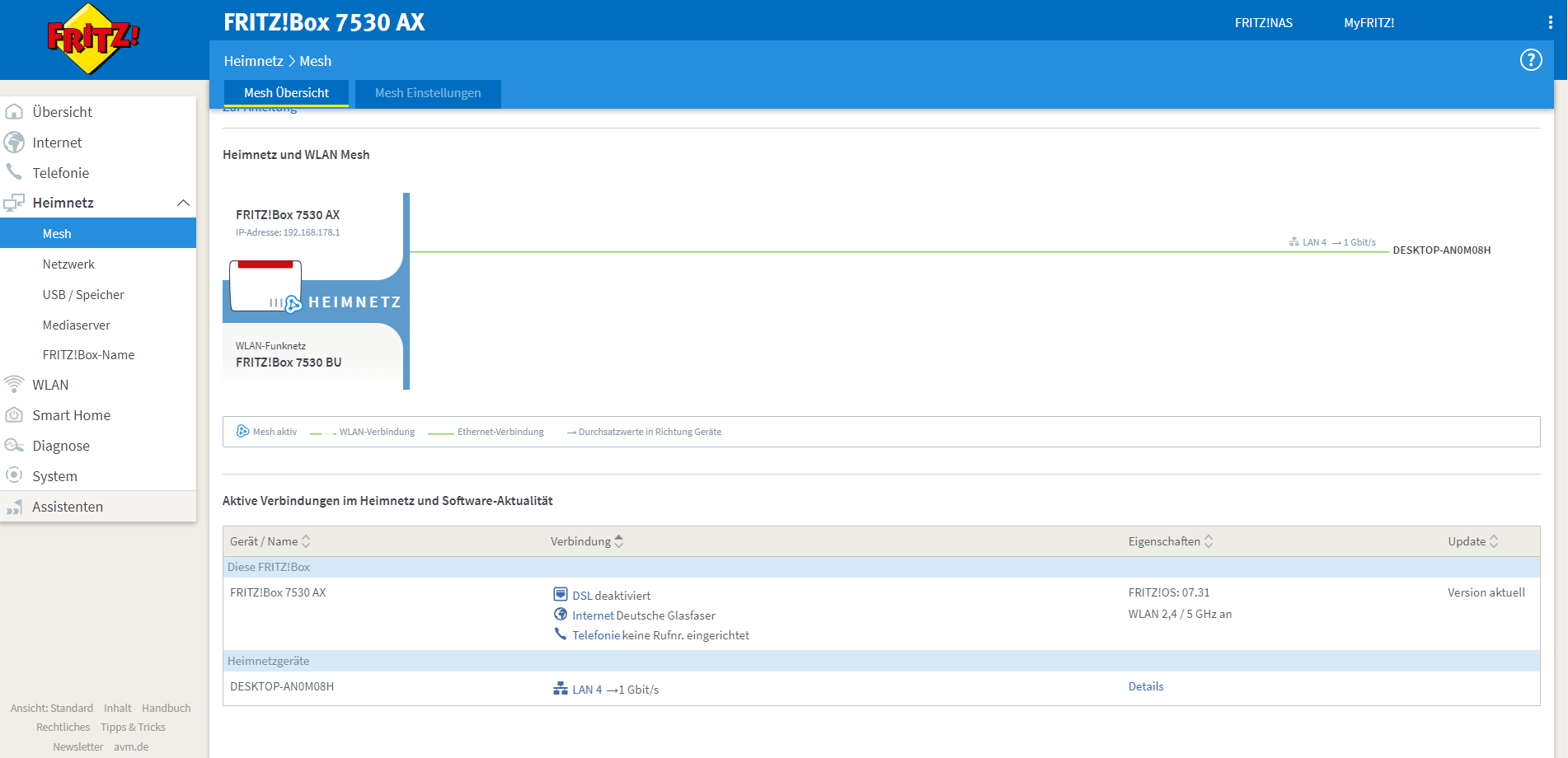Image resolution: width=1568 pixels, height=758 pixels.
Task: Click the Internet link in the table
Action: pyautogui.click(x=594, y=615)
